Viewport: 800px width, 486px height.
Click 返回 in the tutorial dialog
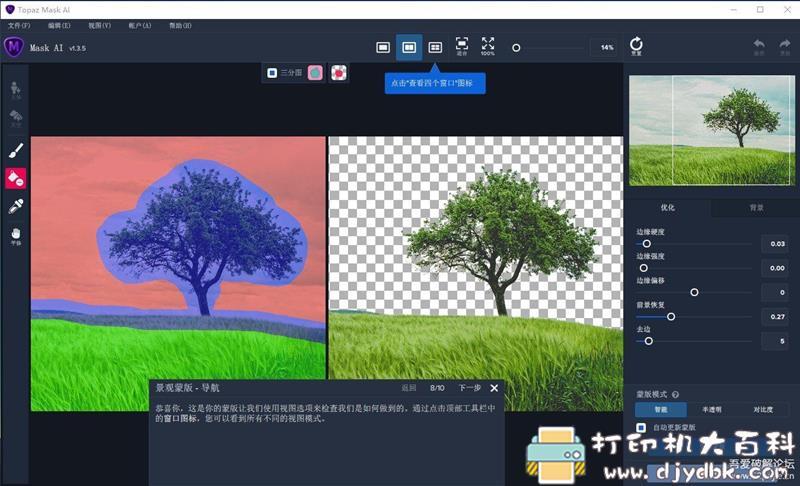[409, 388]
